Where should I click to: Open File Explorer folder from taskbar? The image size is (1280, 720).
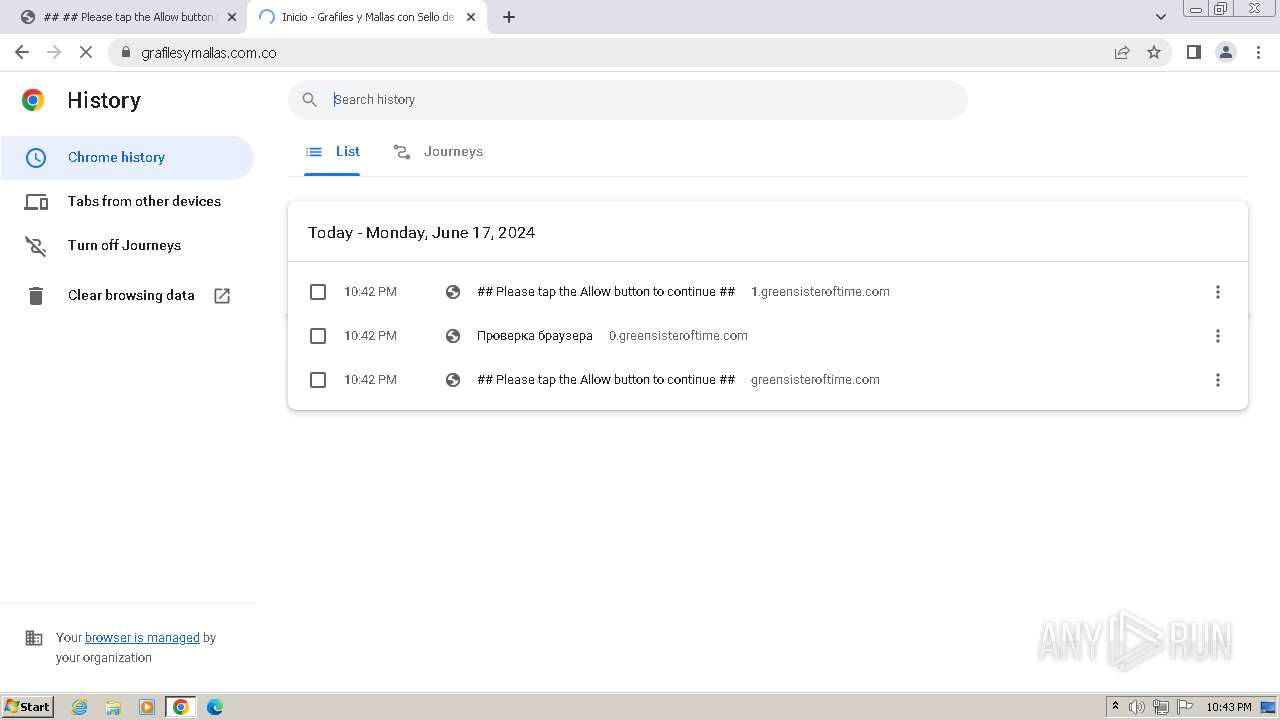point(113,707)
